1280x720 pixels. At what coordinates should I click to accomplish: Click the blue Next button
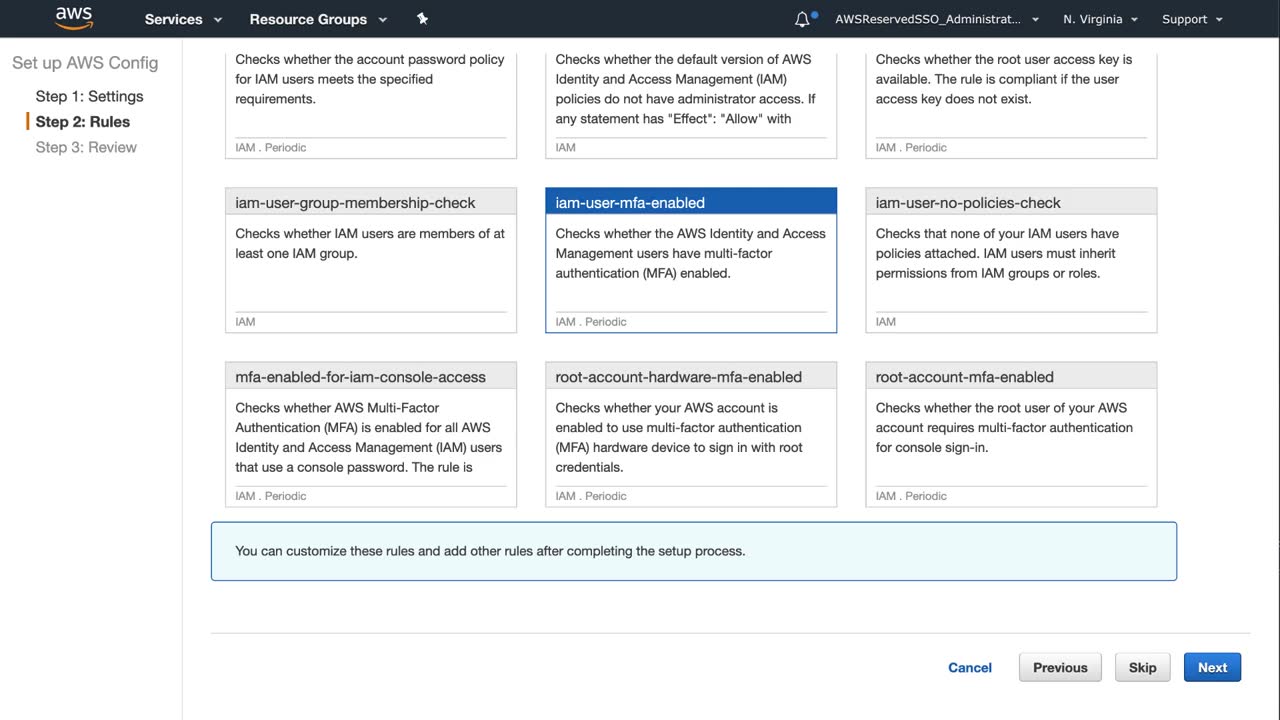(1212, 668)
